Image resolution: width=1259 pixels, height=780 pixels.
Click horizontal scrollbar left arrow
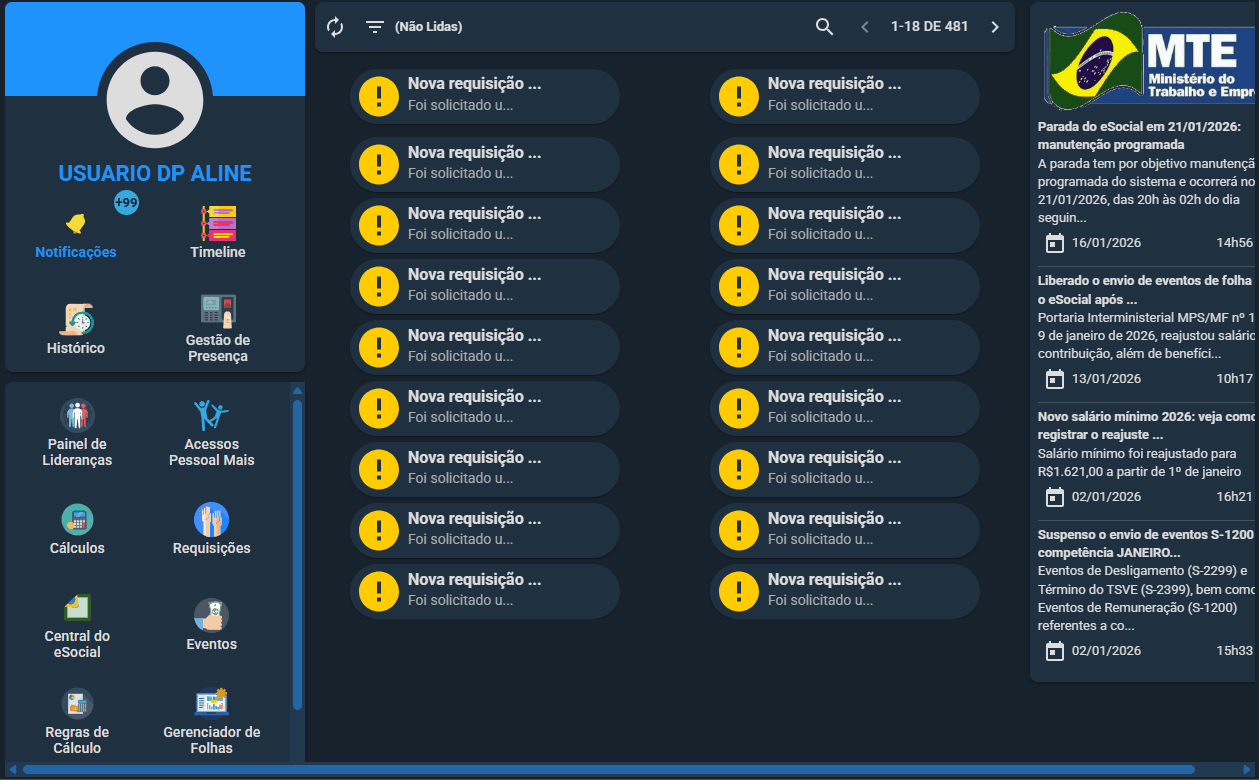pyautogui.click(x=12, y=769)
